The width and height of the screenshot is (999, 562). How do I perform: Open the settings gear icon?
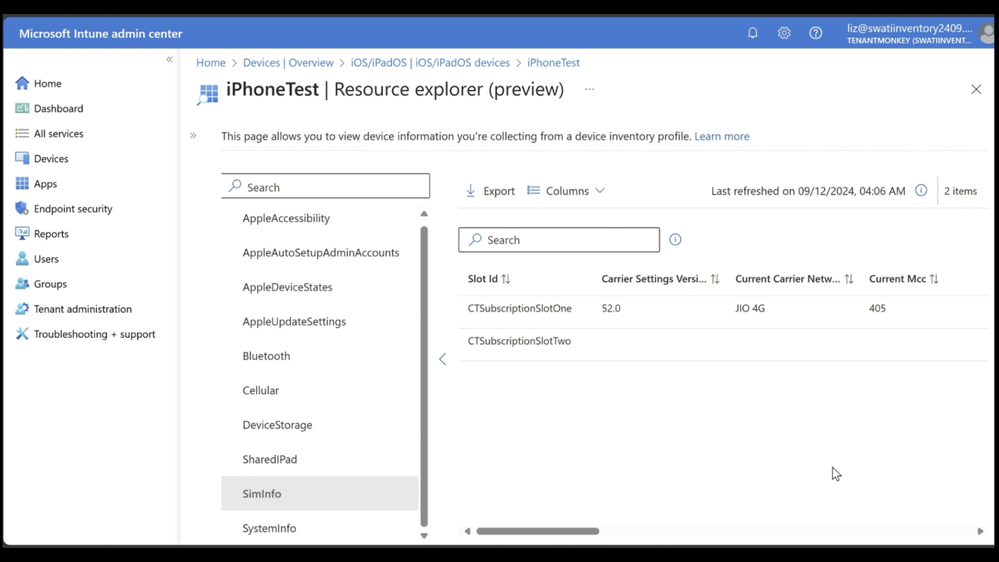tap(784, 33)
